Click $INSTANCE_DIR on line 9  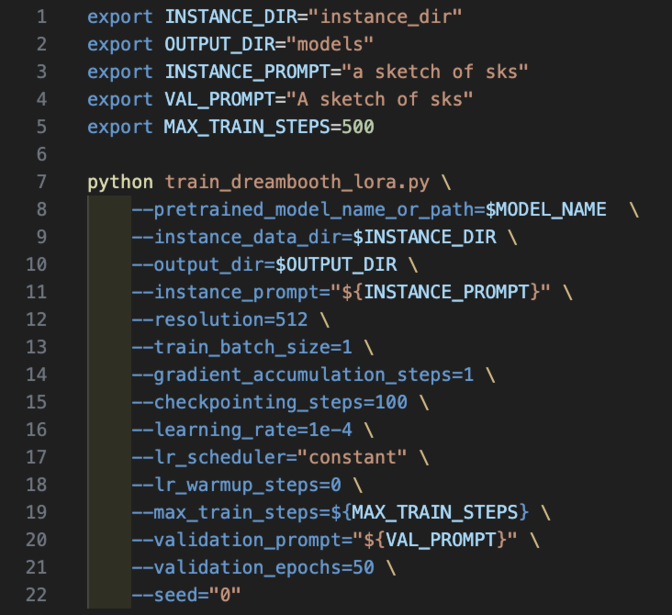coord(424,237)
